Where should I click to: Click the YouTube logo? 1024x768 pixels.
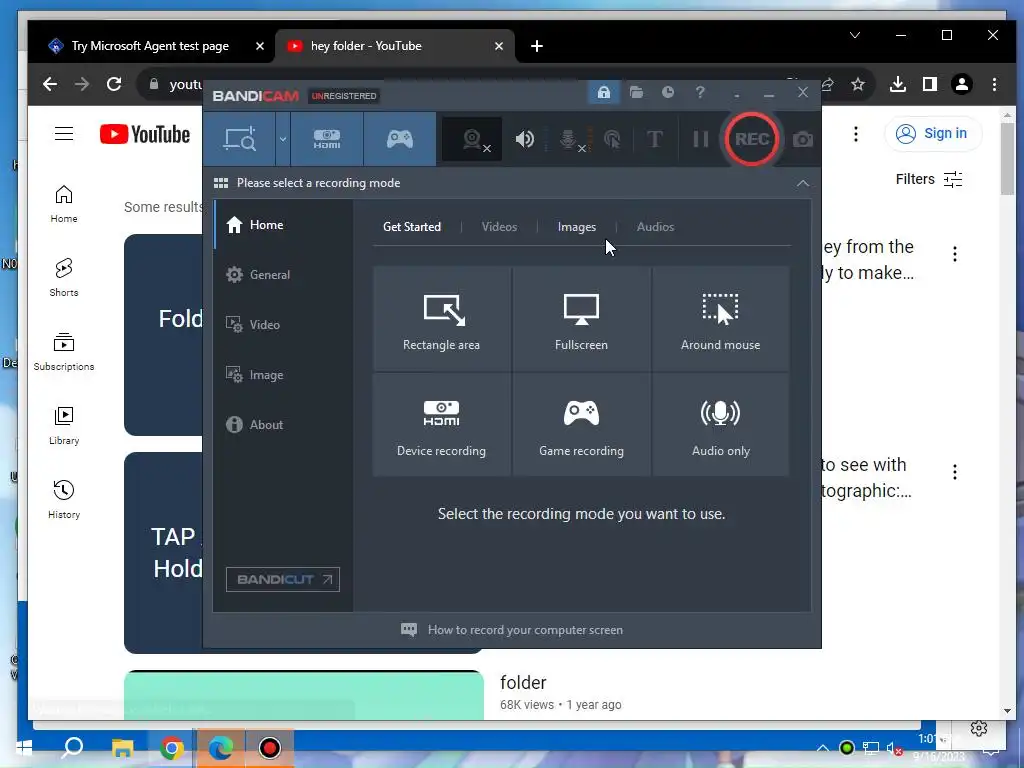point(145,135)
